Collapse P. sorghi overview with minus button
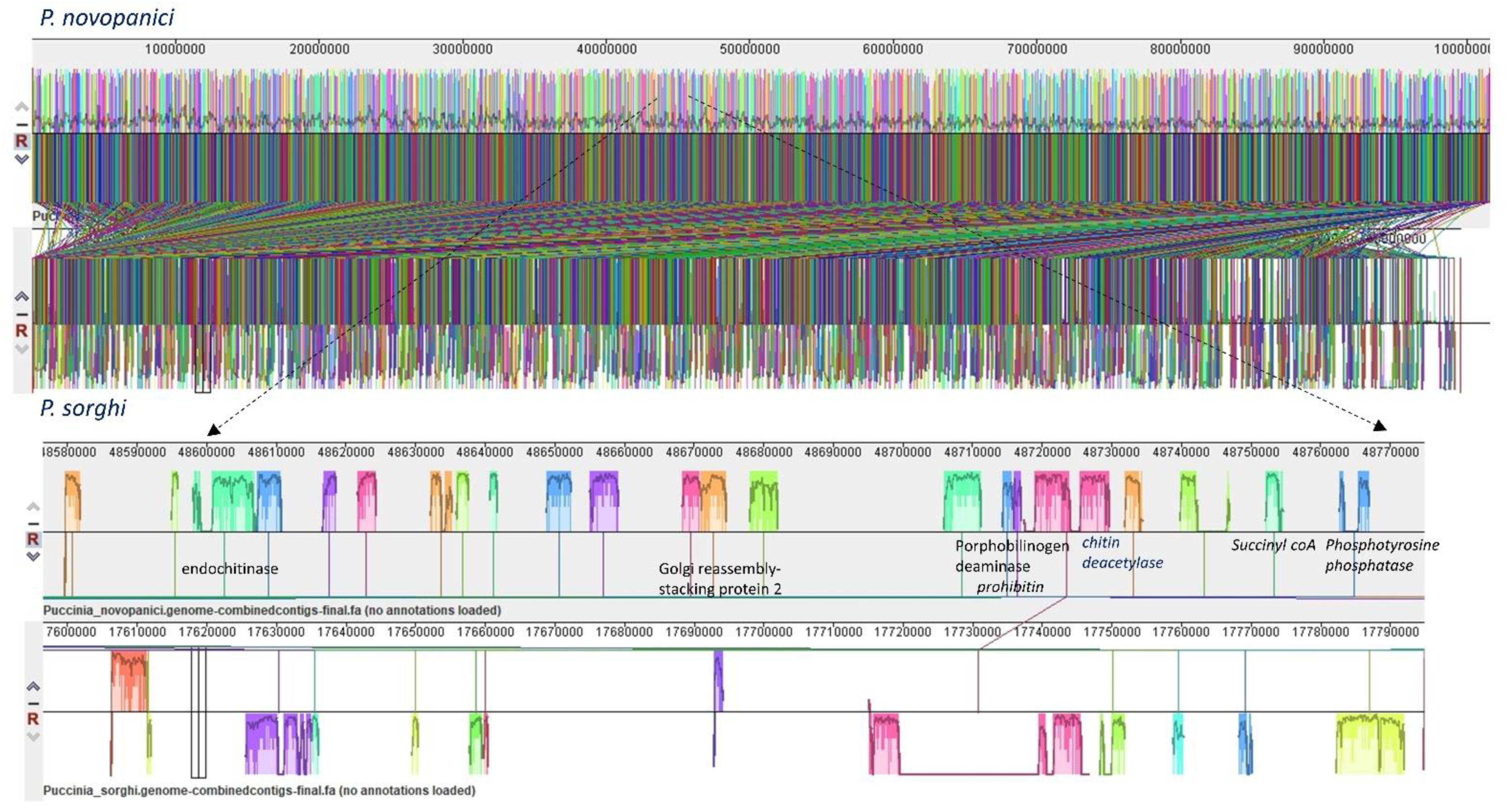1512x808 pixels. [x=21, y=314]
